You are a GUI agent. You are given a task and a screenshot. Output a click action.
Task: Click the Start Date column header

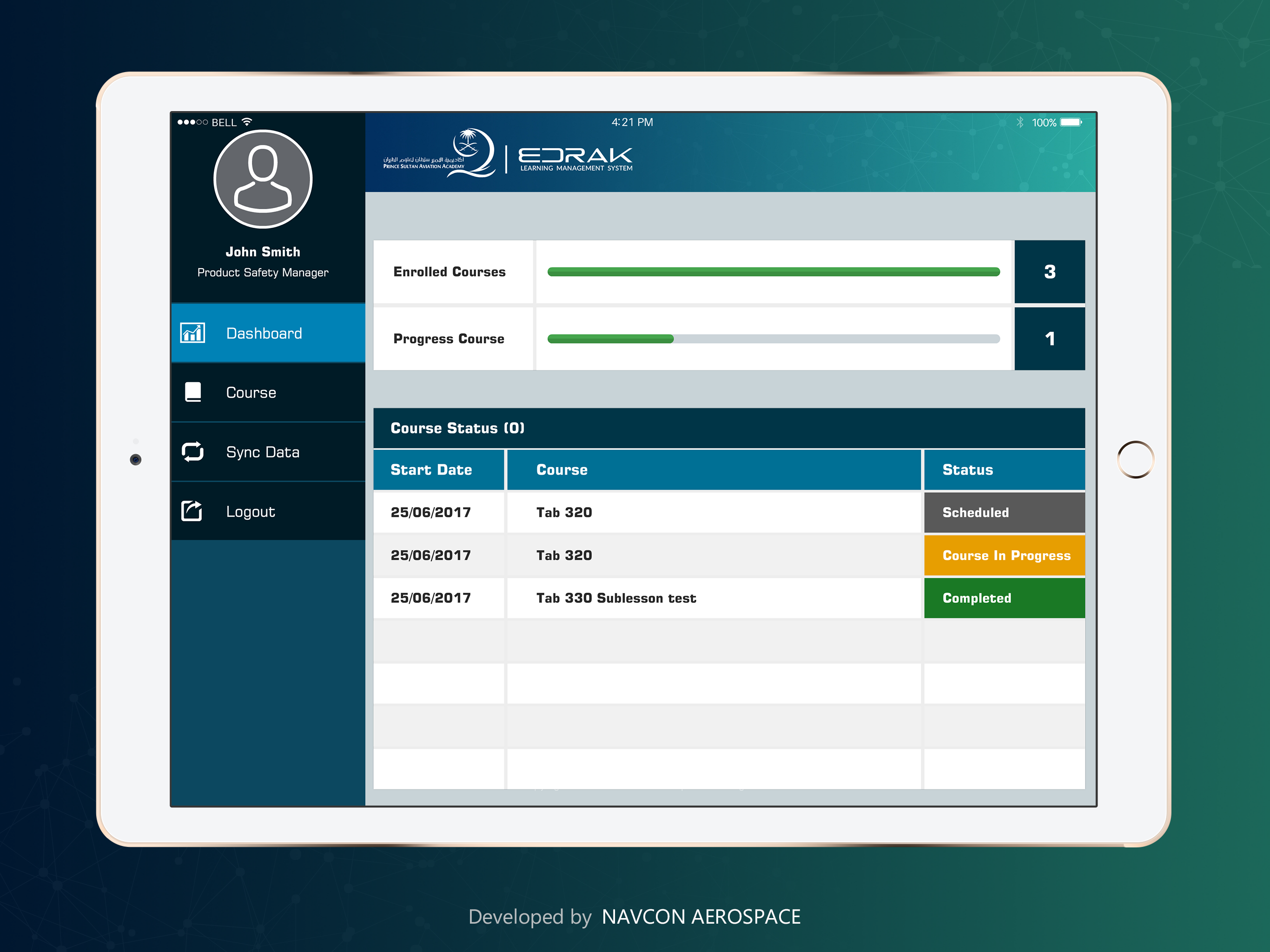coord(431,469)
